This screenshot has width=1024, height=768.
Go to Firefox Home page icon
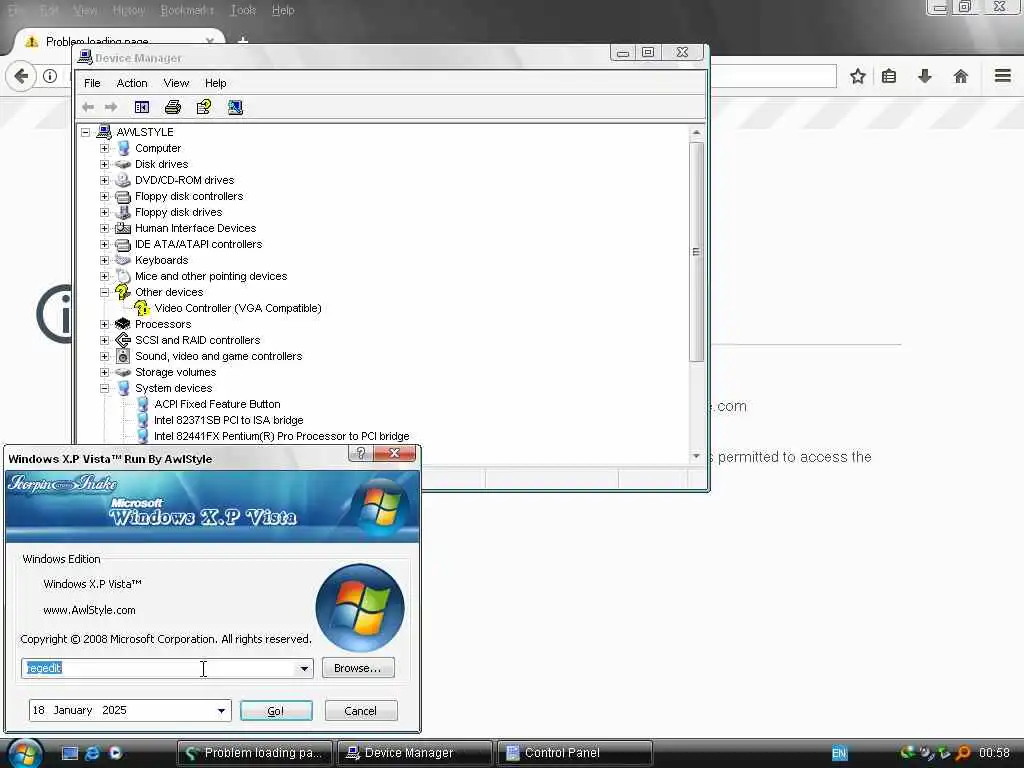pos(960,76)
